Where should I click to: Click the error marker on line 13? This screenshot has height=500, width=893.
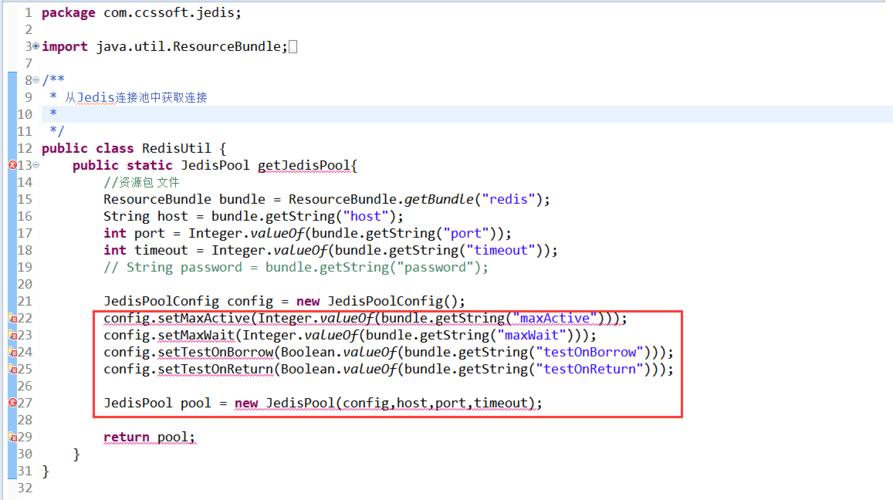[x=12, y=165]
